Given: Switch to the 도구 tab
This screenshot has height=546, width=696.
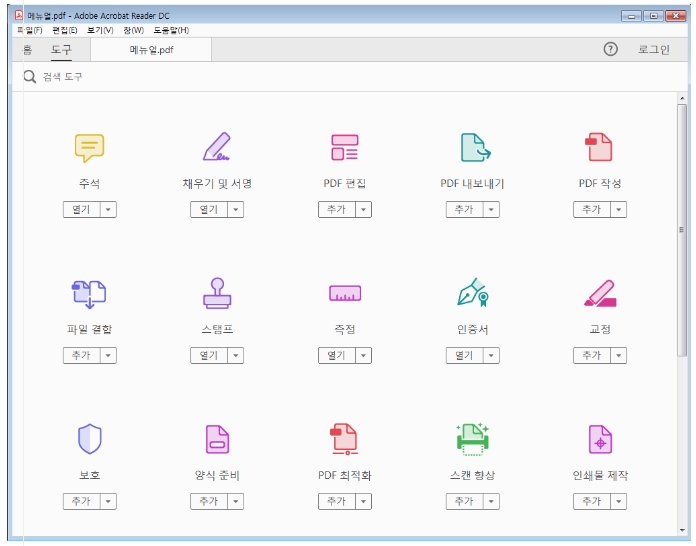Looking at the screenshot, I should point(61,49).
